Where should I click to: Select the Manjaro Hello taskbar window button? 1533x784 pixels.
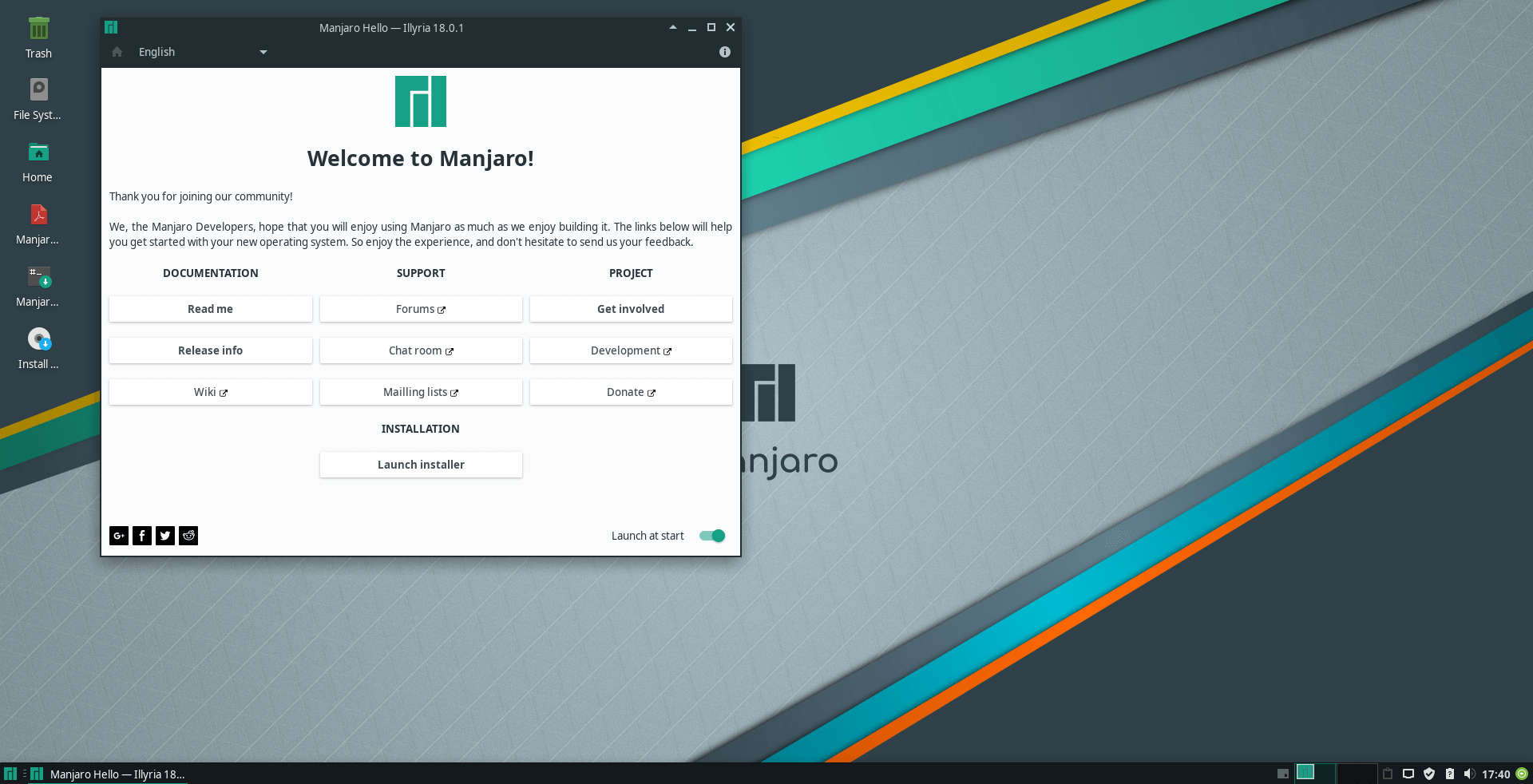(108, 774)
